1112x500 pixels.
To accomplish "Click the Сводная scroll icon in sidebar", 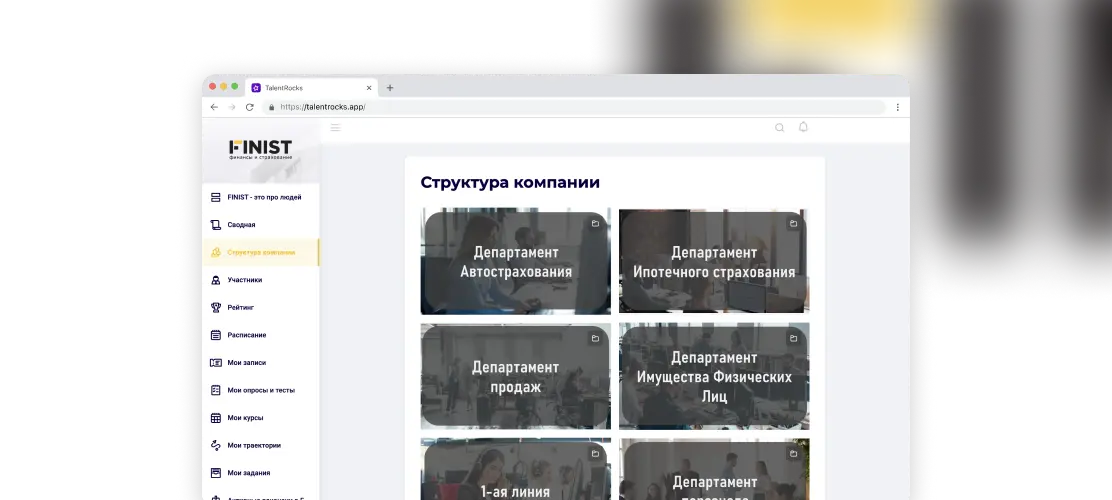I will coord(216,225).
